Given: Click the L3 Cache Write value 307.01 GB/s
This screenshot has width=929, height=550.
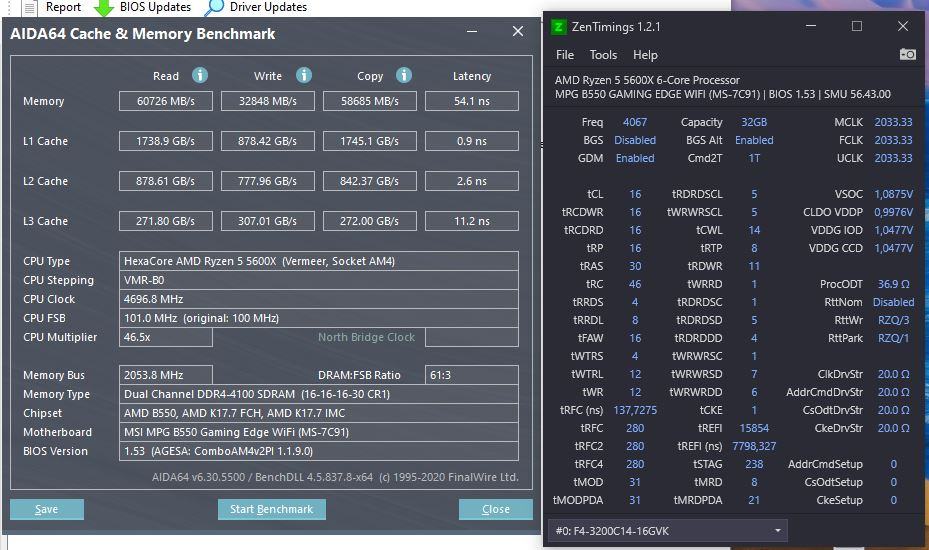Looking at the screenshot, I should (268, 221).
